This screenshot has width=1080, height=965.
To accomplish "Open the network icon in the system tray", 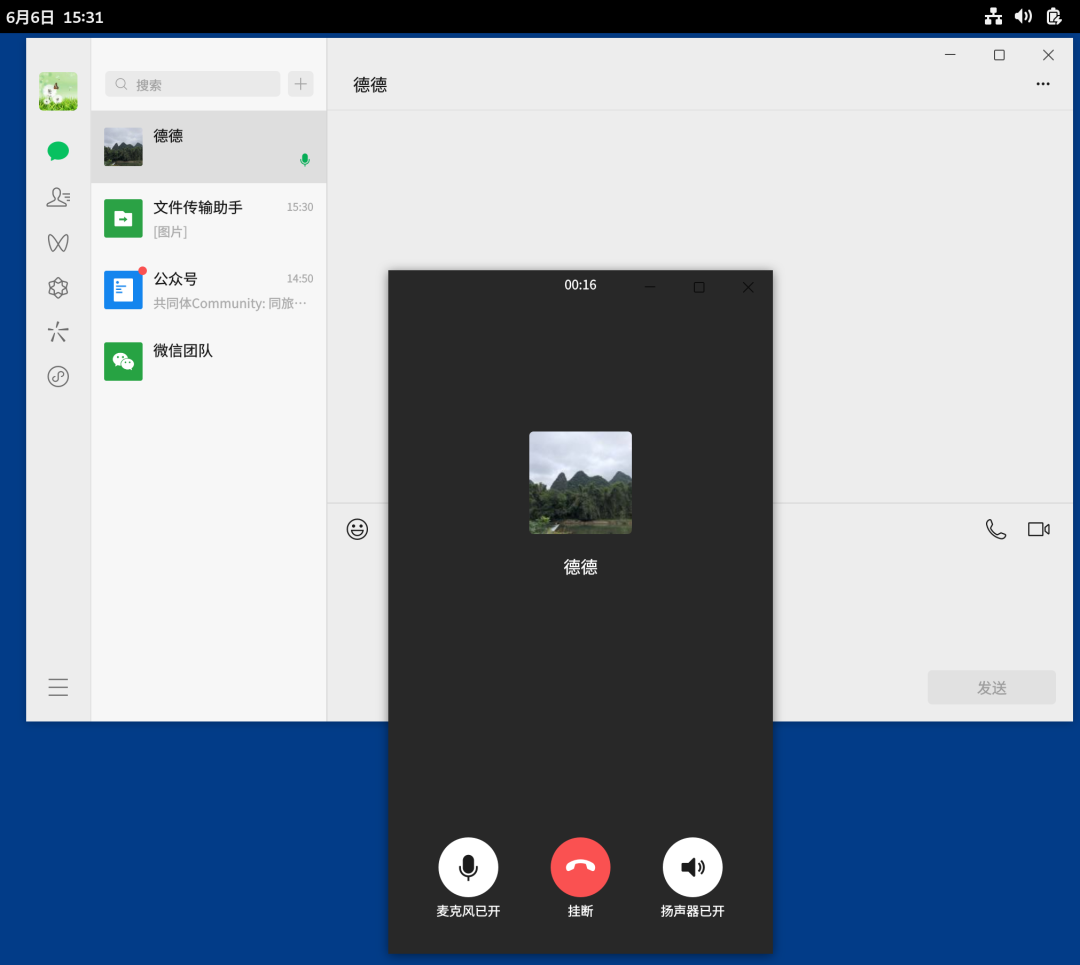I will click(x=993, y=17).
